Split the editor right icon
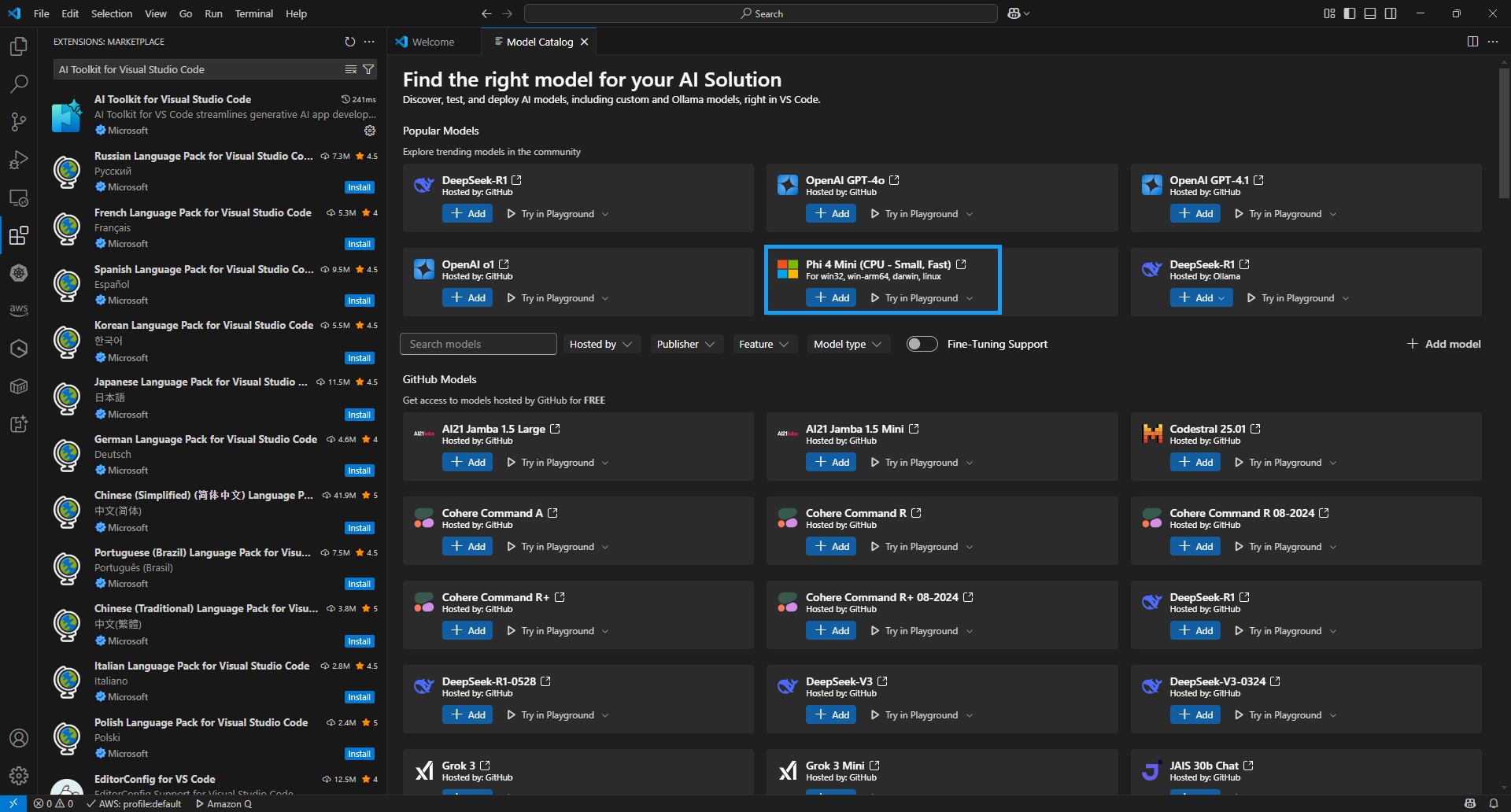 tap(1472, 42)
